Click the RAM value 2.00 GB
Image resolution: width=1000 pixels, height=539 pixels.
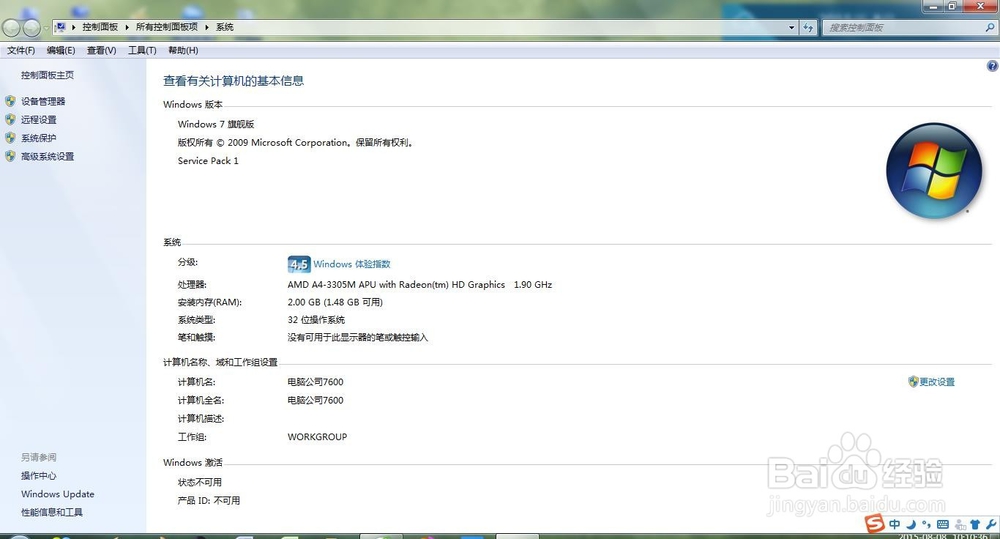[335, 302]
